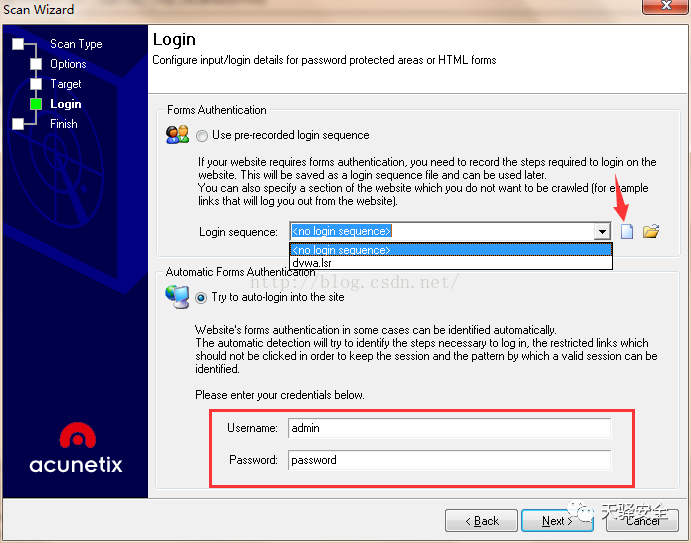The image size is (691, 543).
Task: Click the Password: label
Action: 253,460
